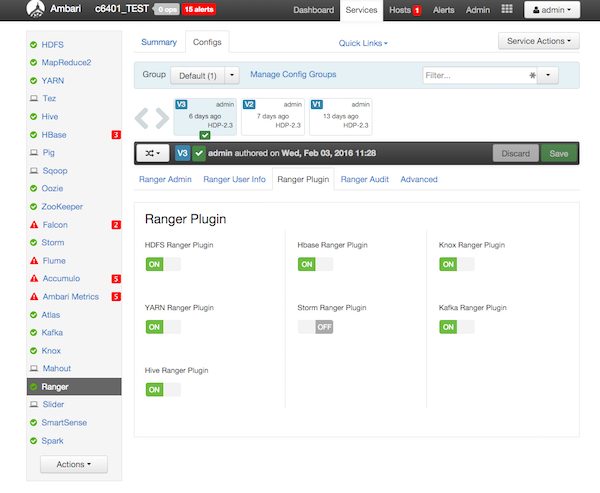Open the Service Actions dropdown

pos(538,42)
